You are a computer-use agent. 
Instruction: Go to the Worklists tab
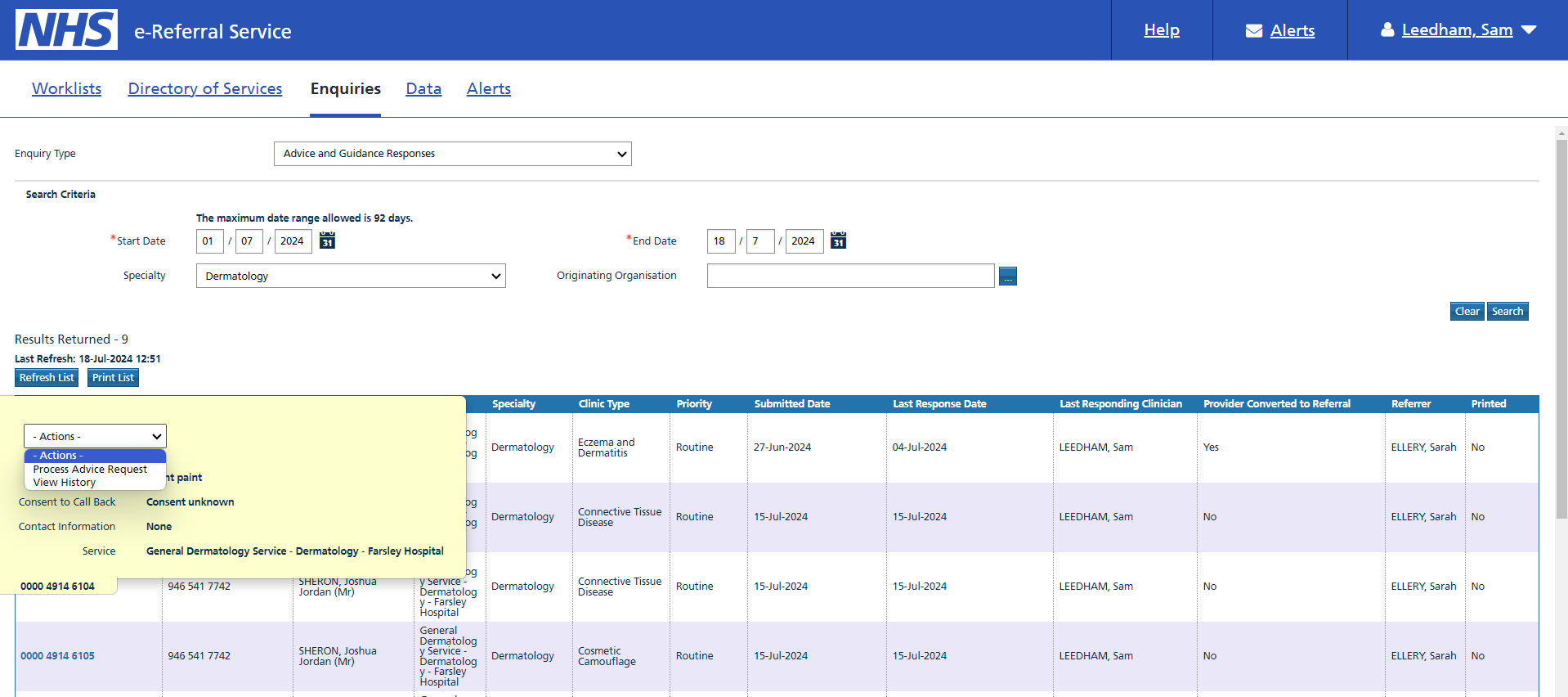67,88
